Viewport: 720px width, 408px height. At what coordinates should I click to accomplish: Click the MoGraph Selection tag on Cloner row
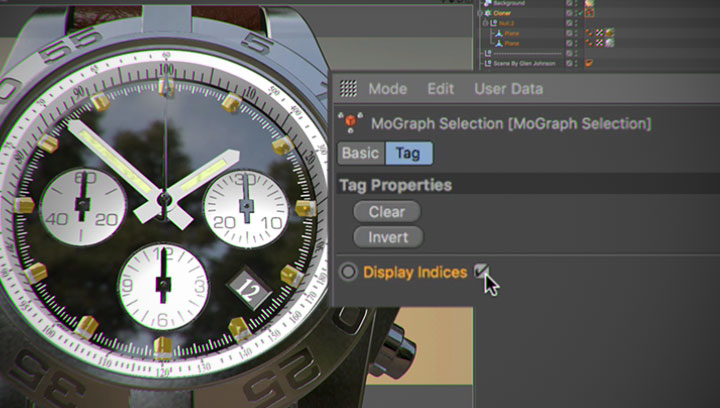(x=590, y=14)
